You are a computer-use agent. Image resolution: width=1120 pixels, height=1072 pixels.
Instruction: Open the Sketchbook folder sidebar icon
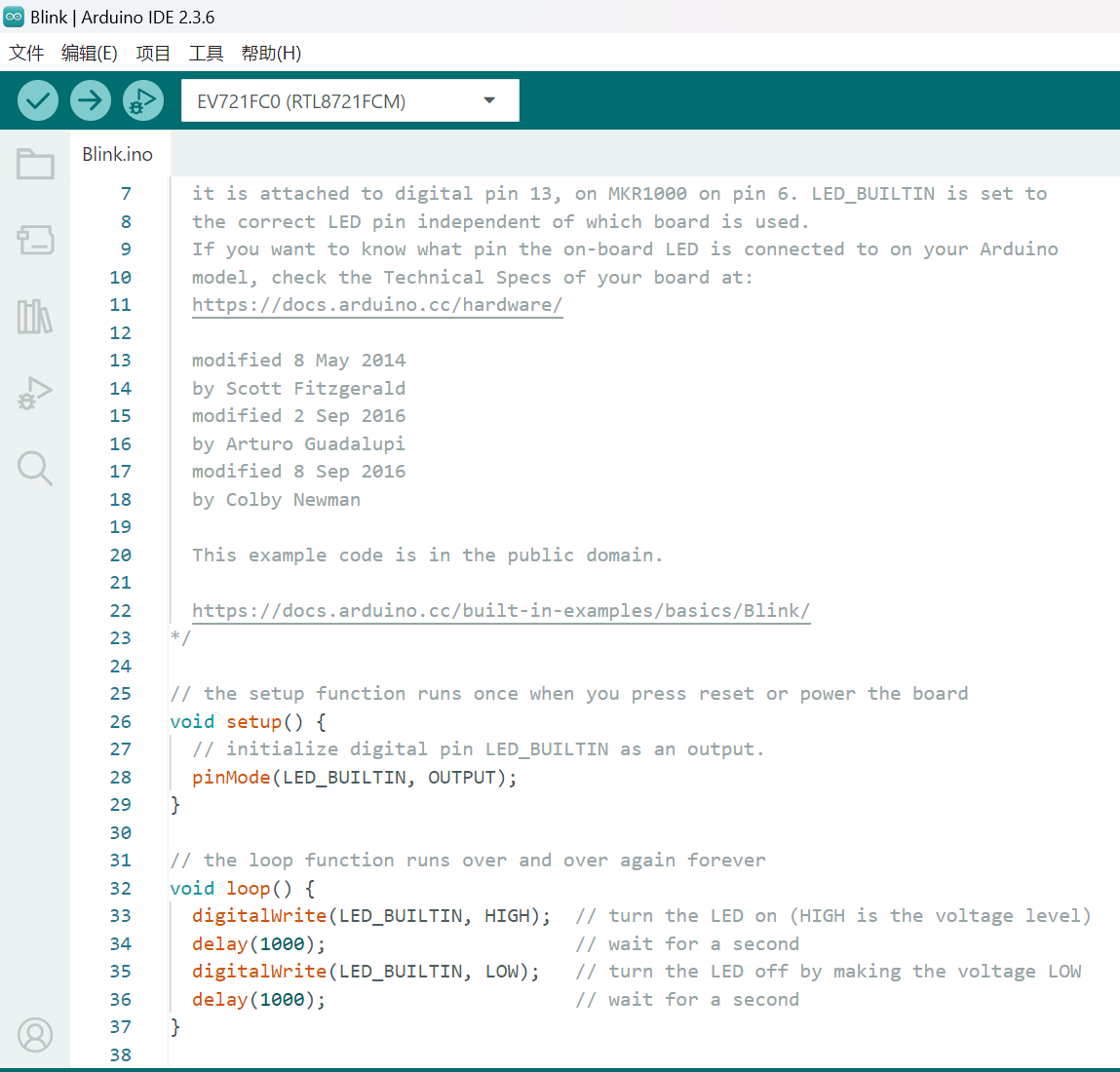coord(35,164)
